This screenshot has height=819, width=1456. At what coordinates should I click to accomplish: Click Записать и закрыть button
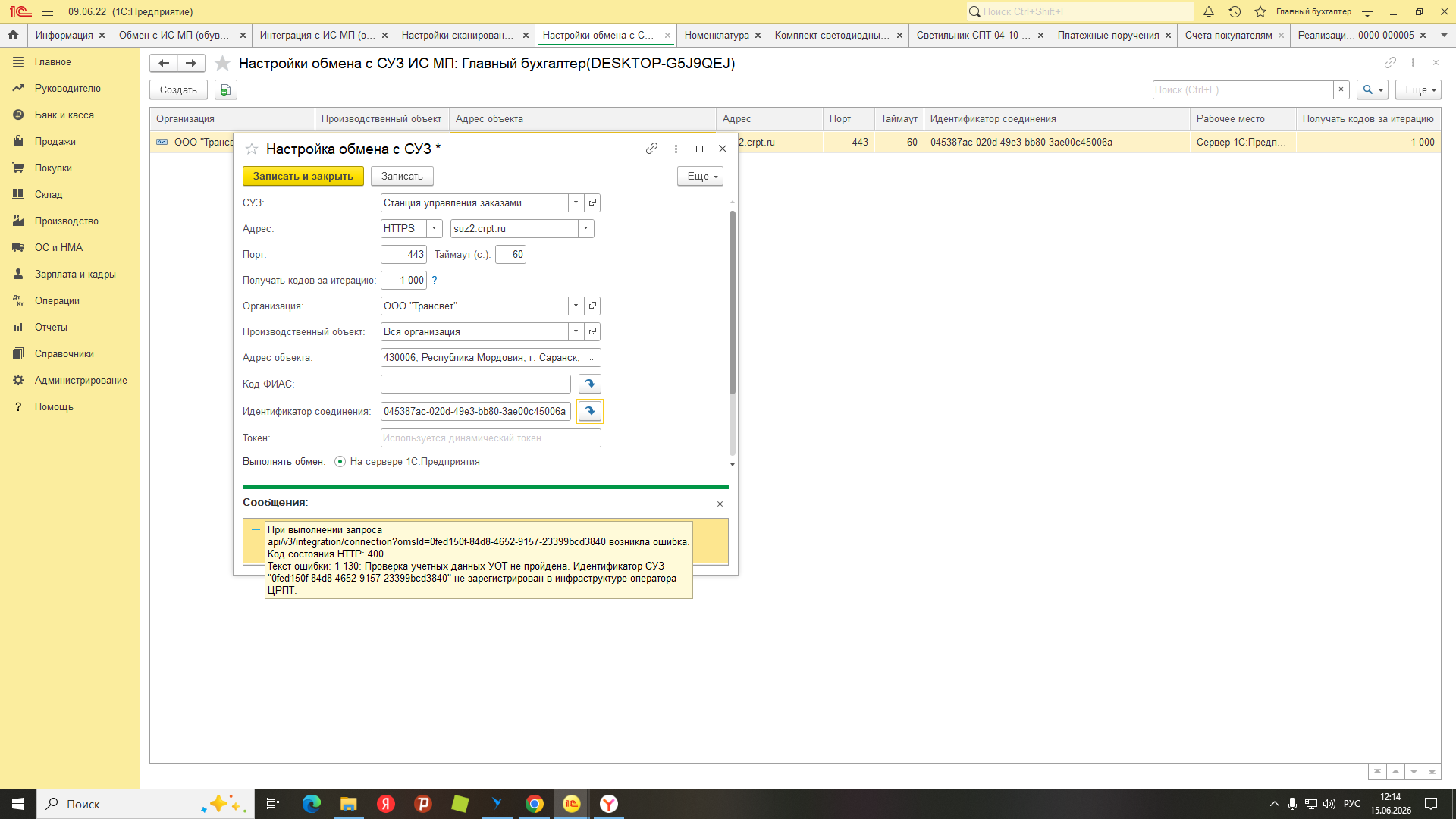[x=303, y=176]
